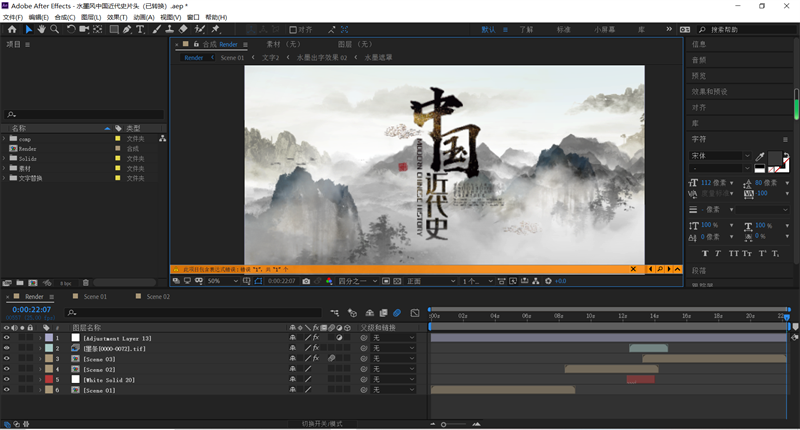Switch to the Scene 02 timeline tab
The width and height of the screenshot is (800, 430).
tap(158, 297)
